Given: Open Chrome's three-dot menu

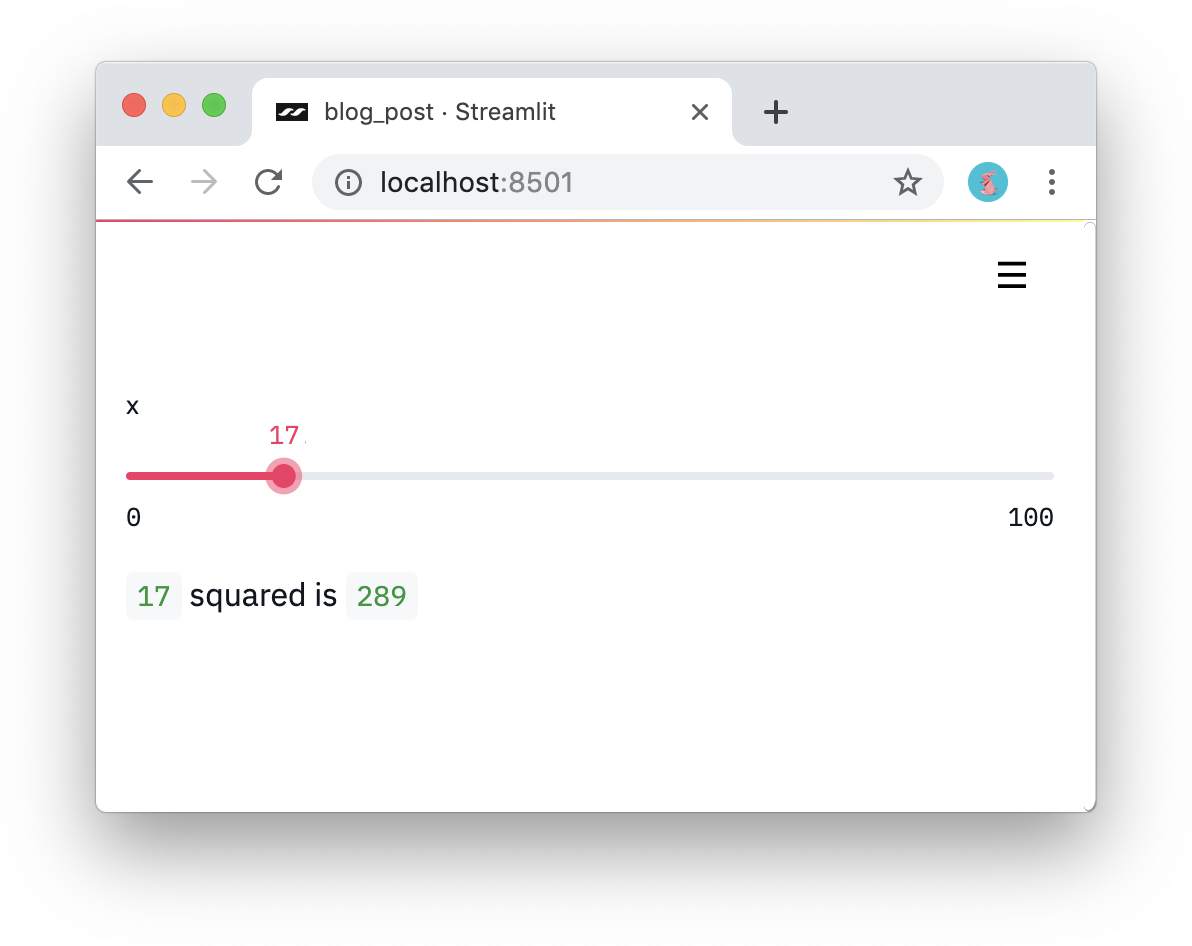Looking at the screenshot, I should [1051, 182].
